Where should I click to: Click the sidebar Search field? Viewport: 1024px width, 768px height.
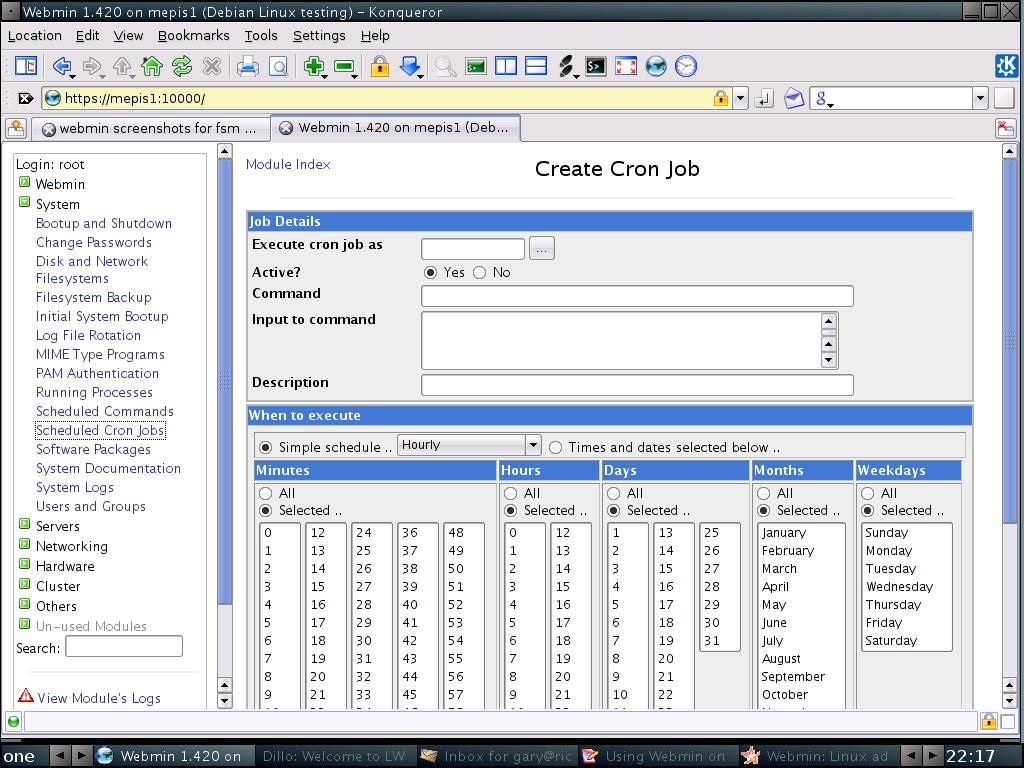[x=124, y=647]
